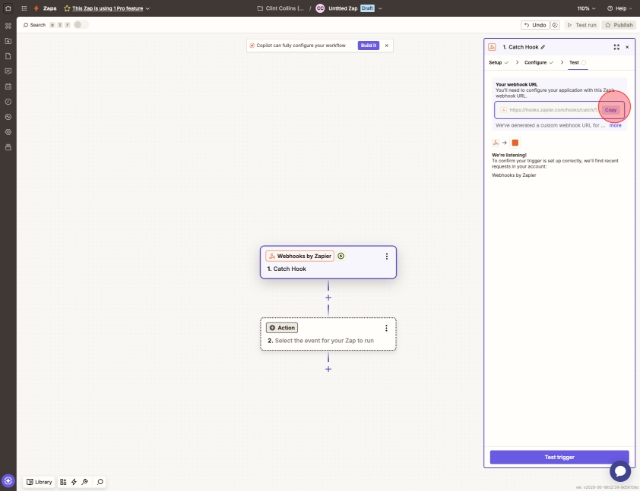The image size is (640, 491).
Task: Open the apps sidebar icon below home
Action: (8, 26)
